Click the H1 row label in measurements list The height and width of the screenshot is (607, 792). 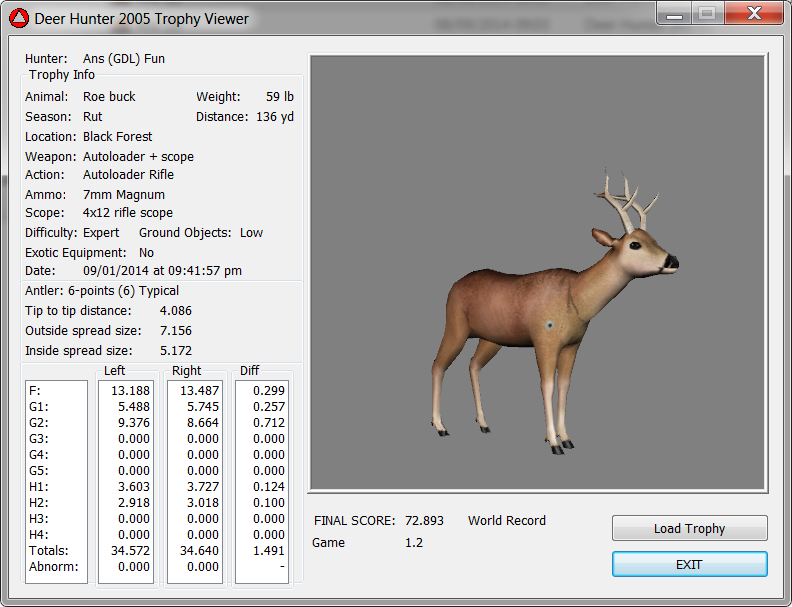40,486
